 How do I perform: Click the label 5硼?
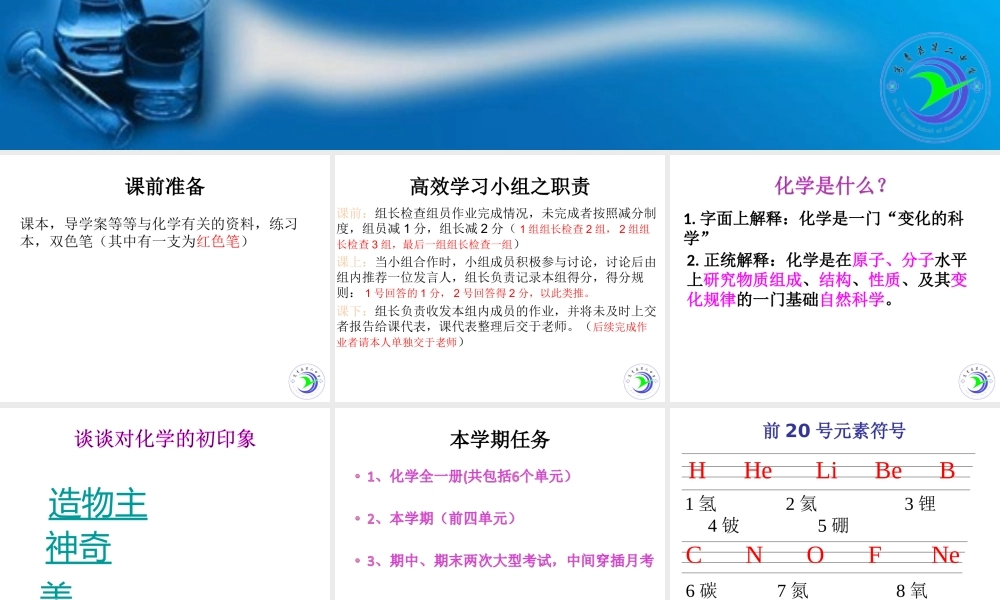coord(834,525)
